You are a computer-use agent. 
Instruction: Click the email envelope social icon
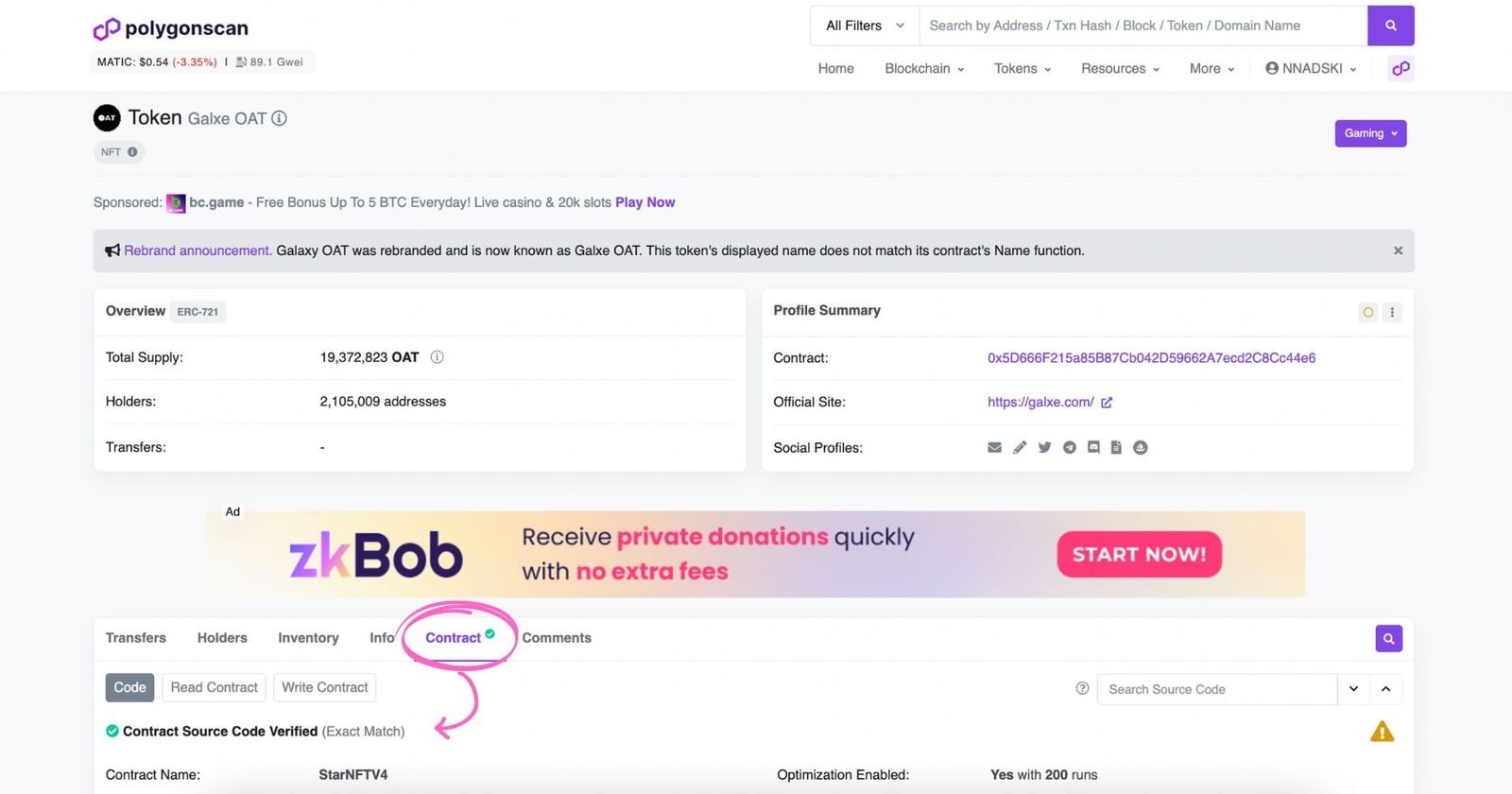point(994,447)
